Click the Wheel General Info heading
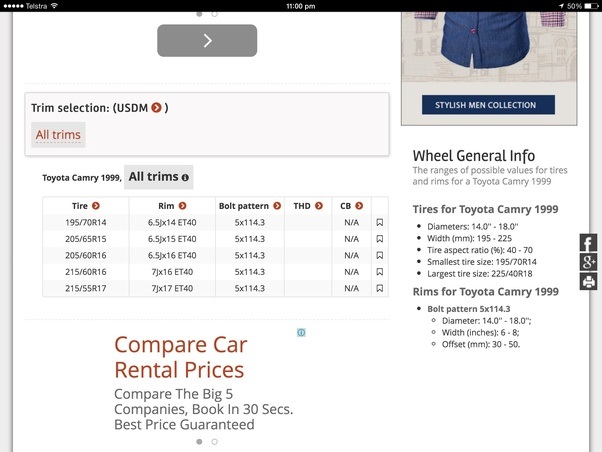 click(474, 156)
